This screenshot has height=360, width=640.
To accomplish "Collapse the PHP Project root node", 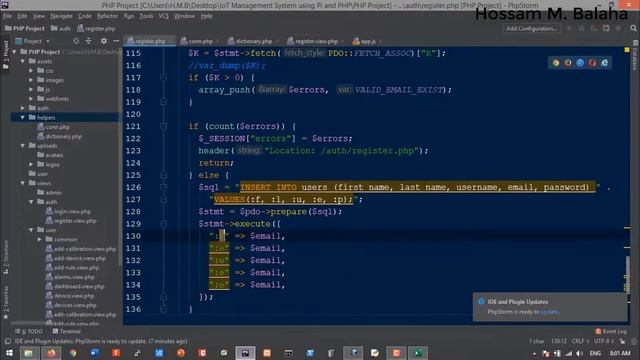I will click(x=15, y=52).
